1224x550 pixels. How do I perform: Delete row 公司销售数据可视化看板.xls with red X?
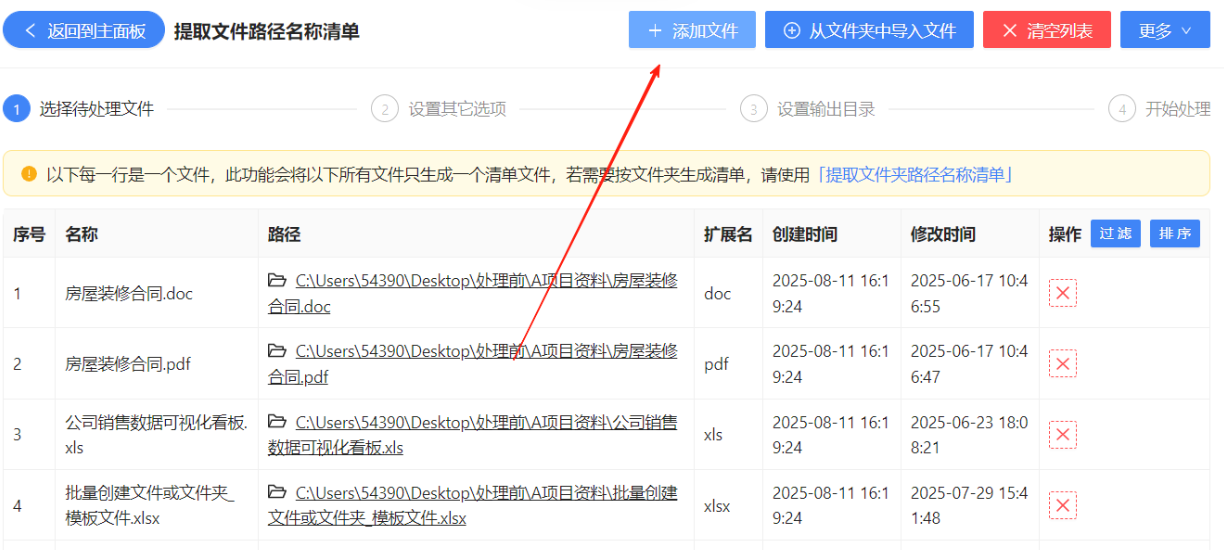[1063, 434]
